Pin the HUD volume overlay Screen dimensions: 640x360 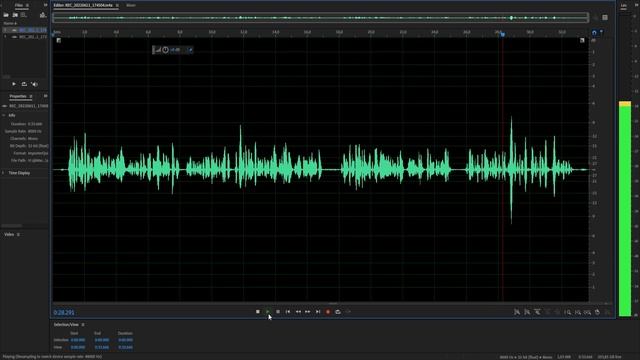(190, 50)
